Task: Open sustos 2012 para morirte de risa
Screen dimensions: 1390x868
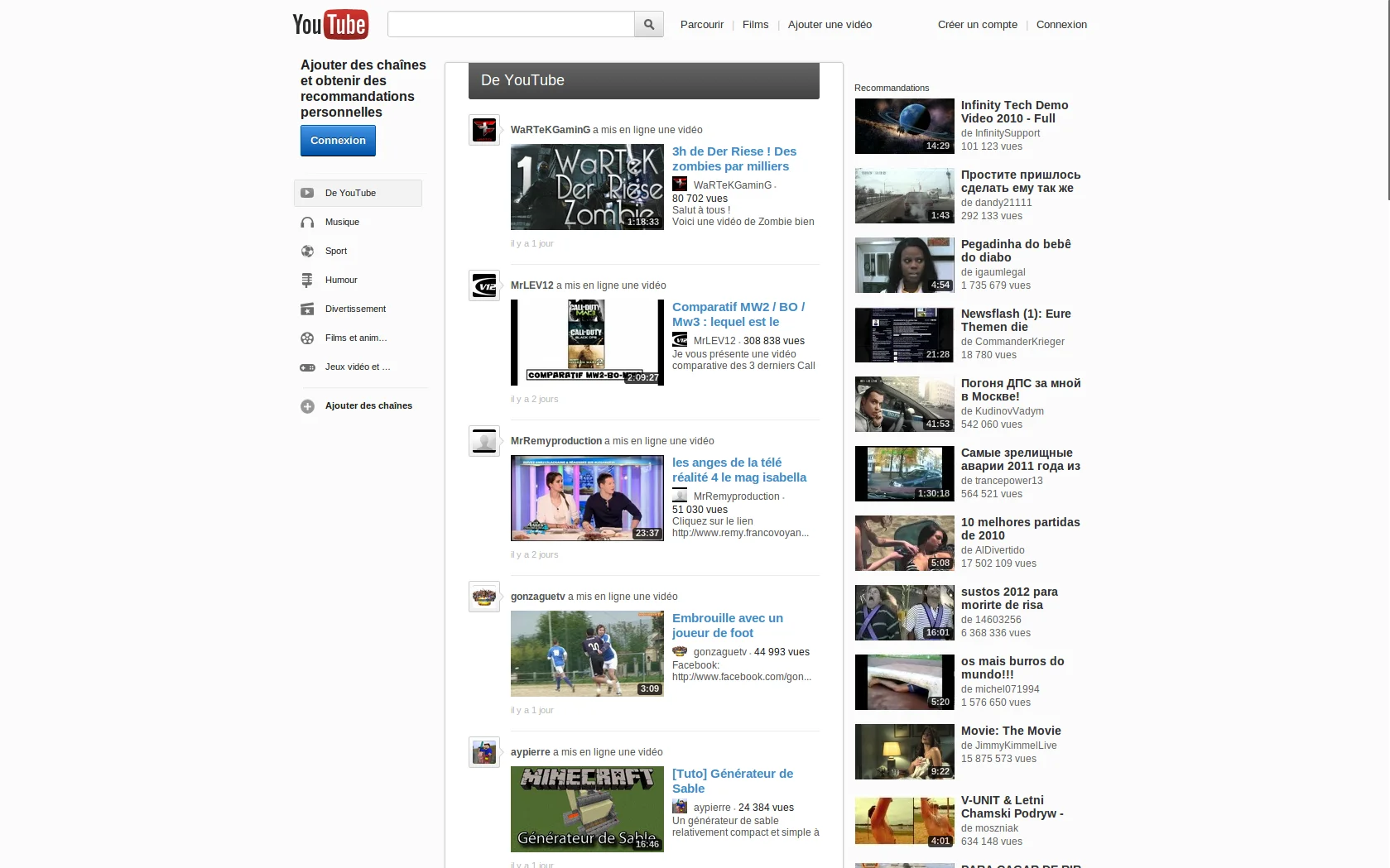Action: pos(1009,598)
